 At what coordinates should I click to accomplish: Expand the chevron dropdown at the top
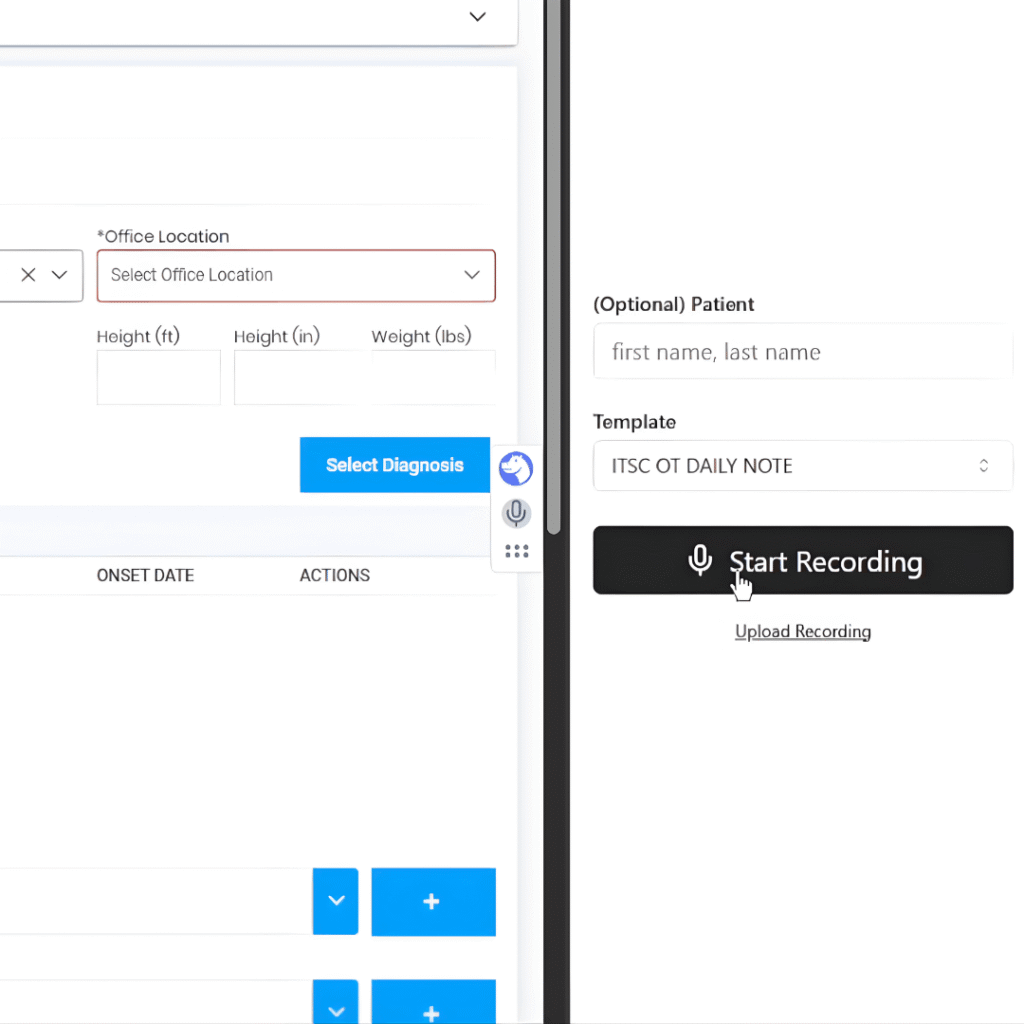point(477,17)
